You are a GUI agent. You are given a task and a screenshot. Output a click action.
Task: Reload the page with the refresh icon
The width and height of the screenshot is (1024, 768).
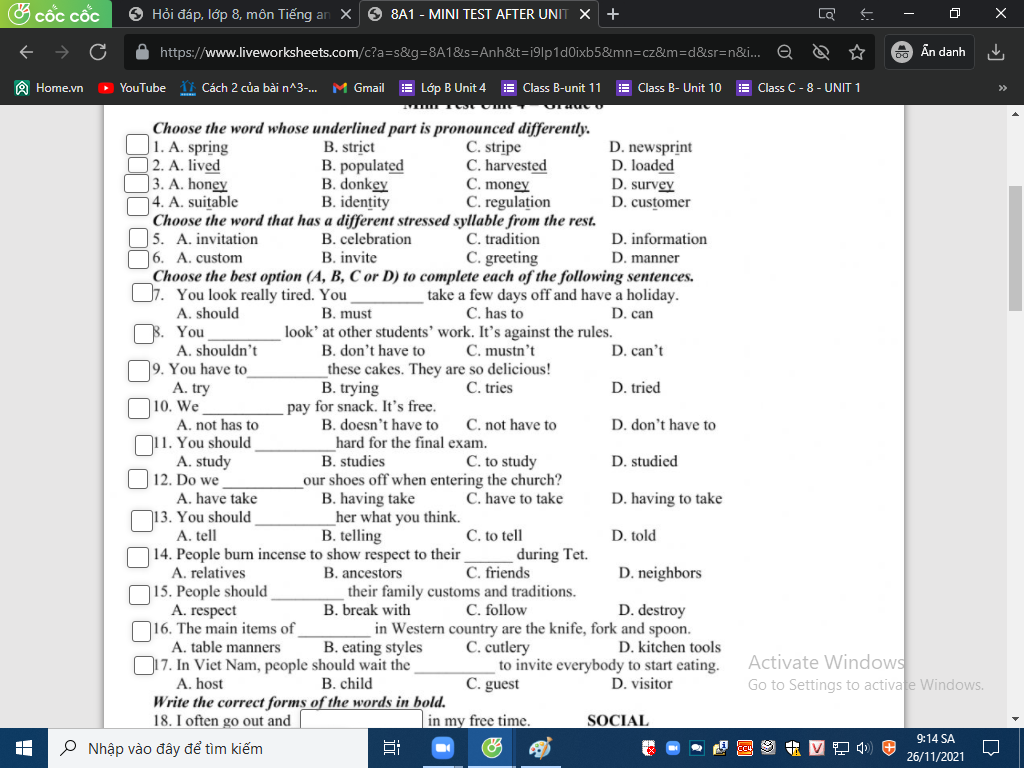tap(98, 52)
